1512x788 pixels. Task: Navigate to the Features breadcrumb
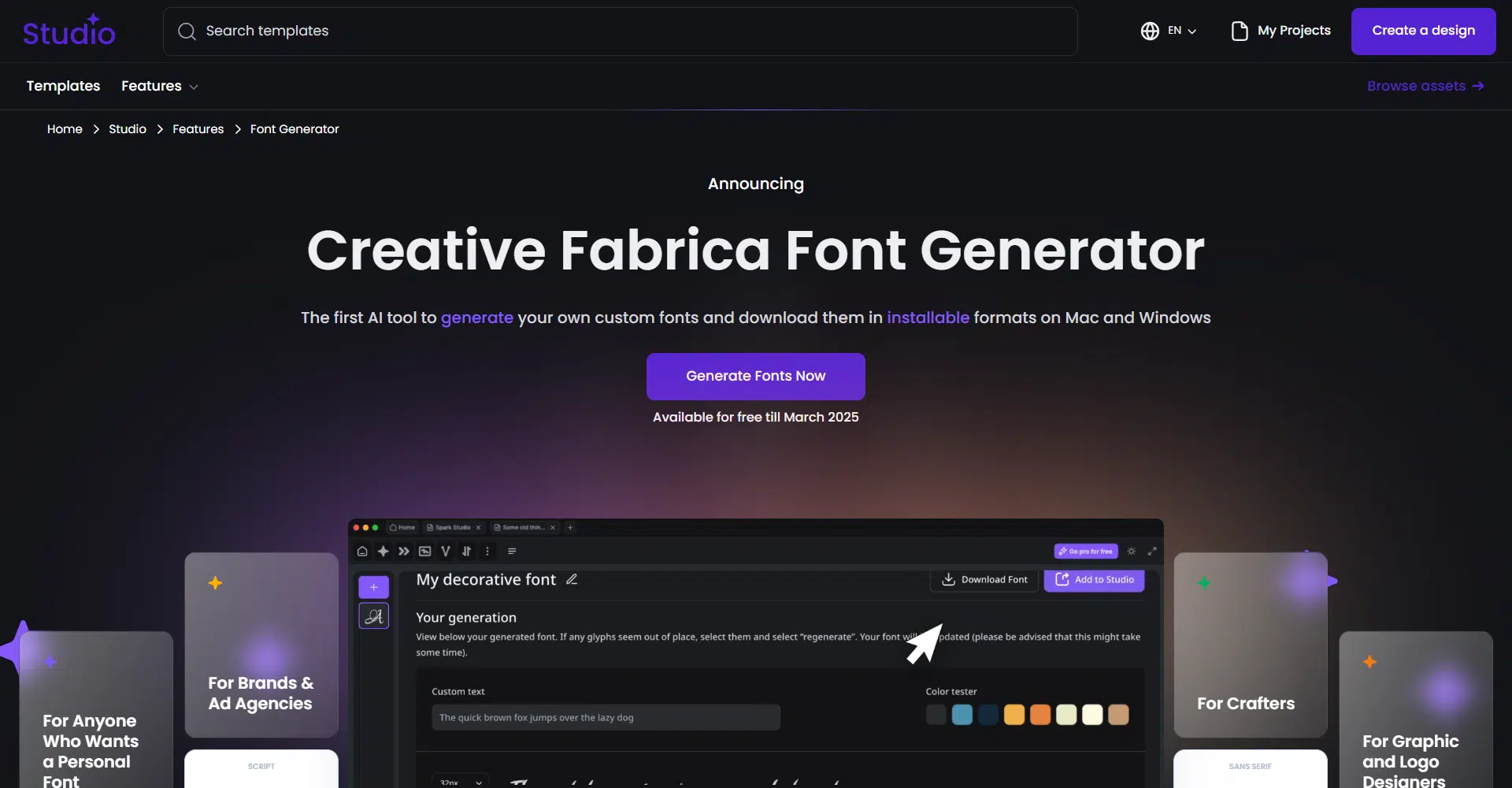[198, 129]
